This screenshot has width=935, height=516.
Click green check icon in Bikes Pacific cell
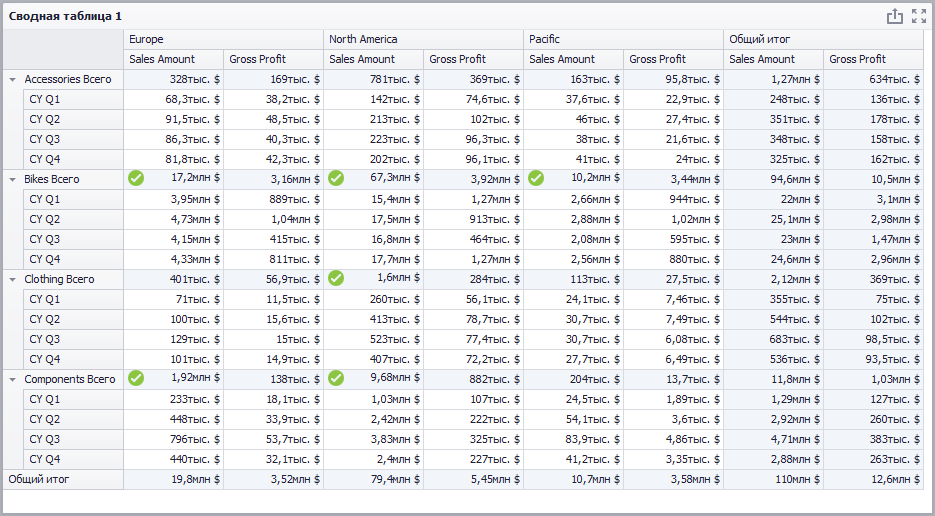pos(536,178)
